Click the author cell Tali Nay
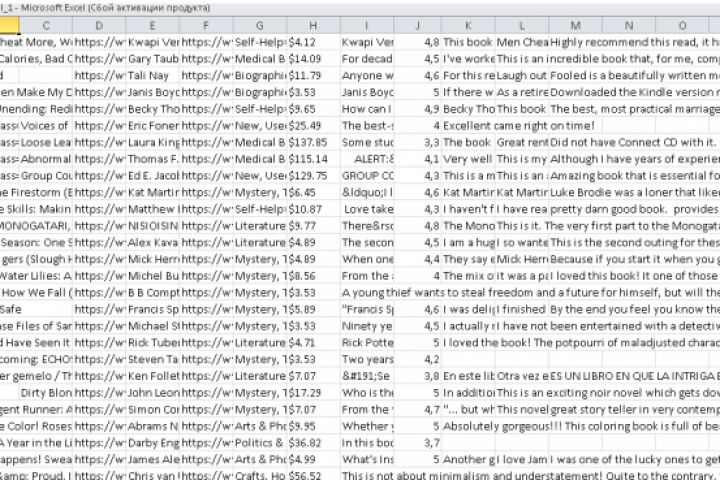The image size is (720, 480). pyautogui.click(x=152, y=75)
